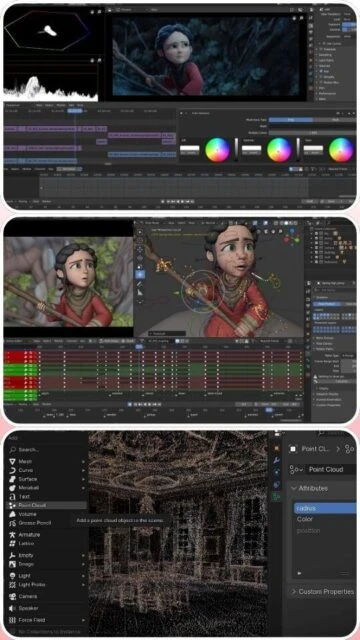The height and width of the screenshot is (640, 360).
Task: Add a Lattice from the Add menu
Action: [47, 543]
